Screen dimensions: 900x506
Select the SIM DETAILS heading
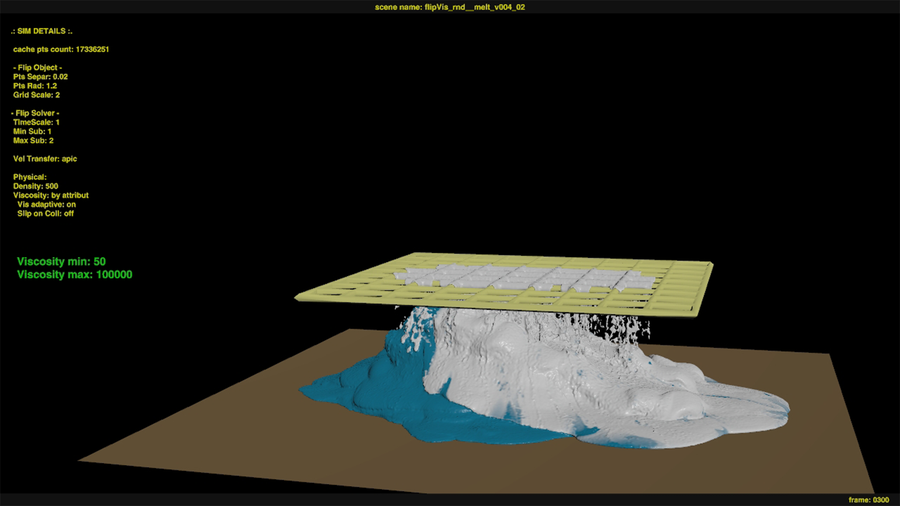(41, 31)
